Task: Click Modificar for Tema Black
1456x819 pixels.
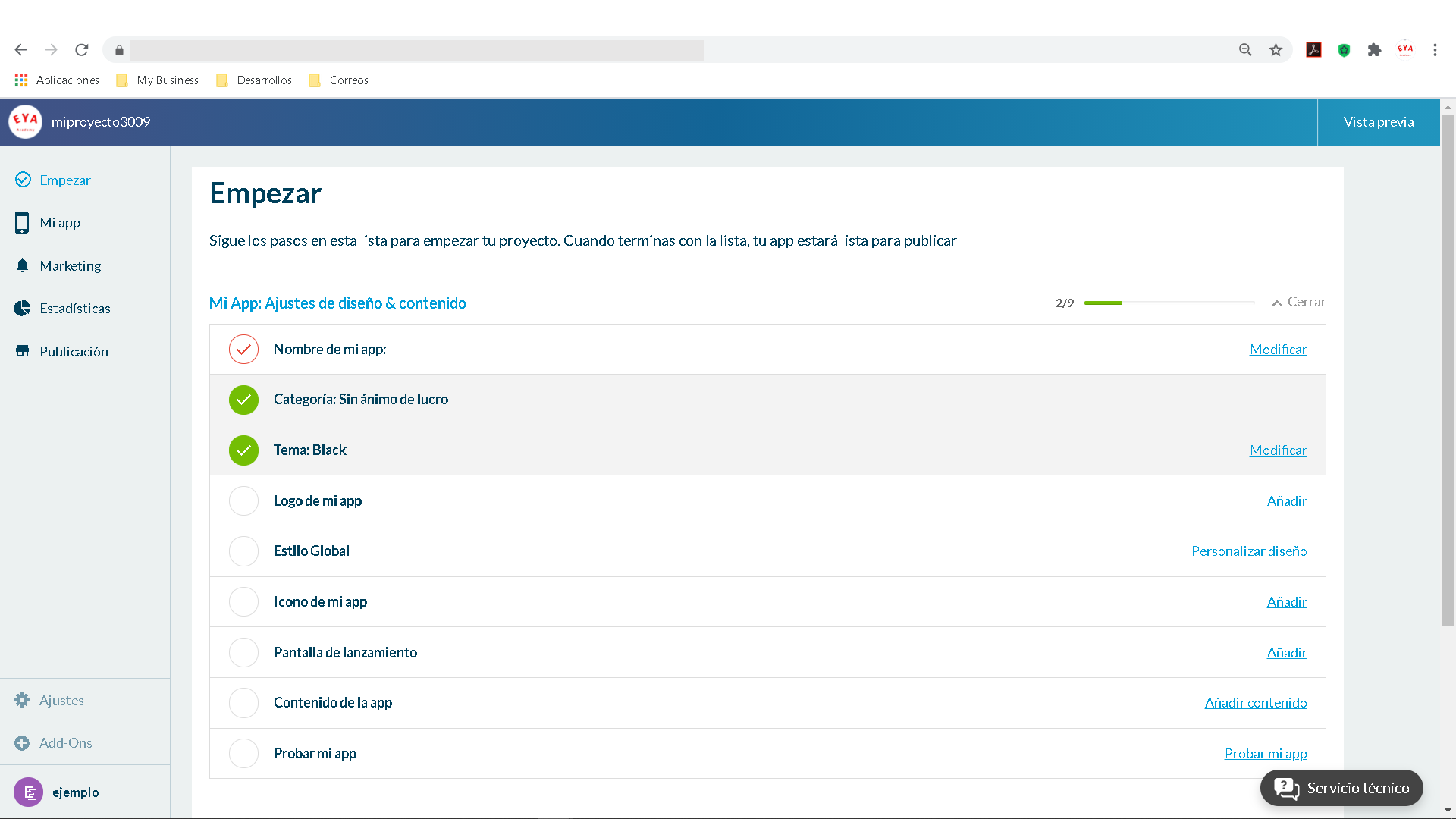Action: pyautogui.click(x=1279, y=450)
